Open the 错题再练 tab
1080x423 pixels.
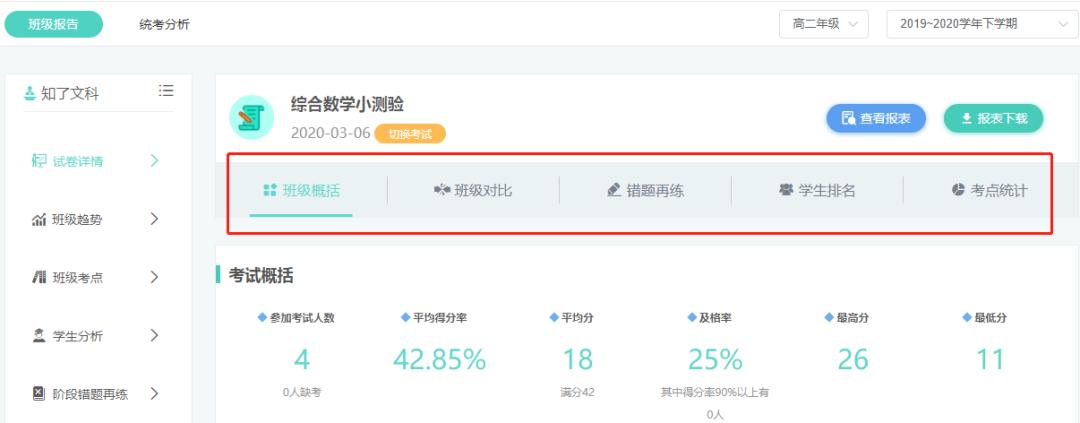point(645,190)
